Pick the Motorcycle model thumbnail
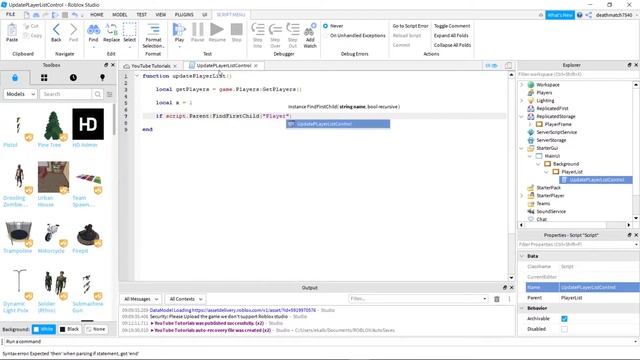Viewport: 640px width, 360px height. coord(52,233)
